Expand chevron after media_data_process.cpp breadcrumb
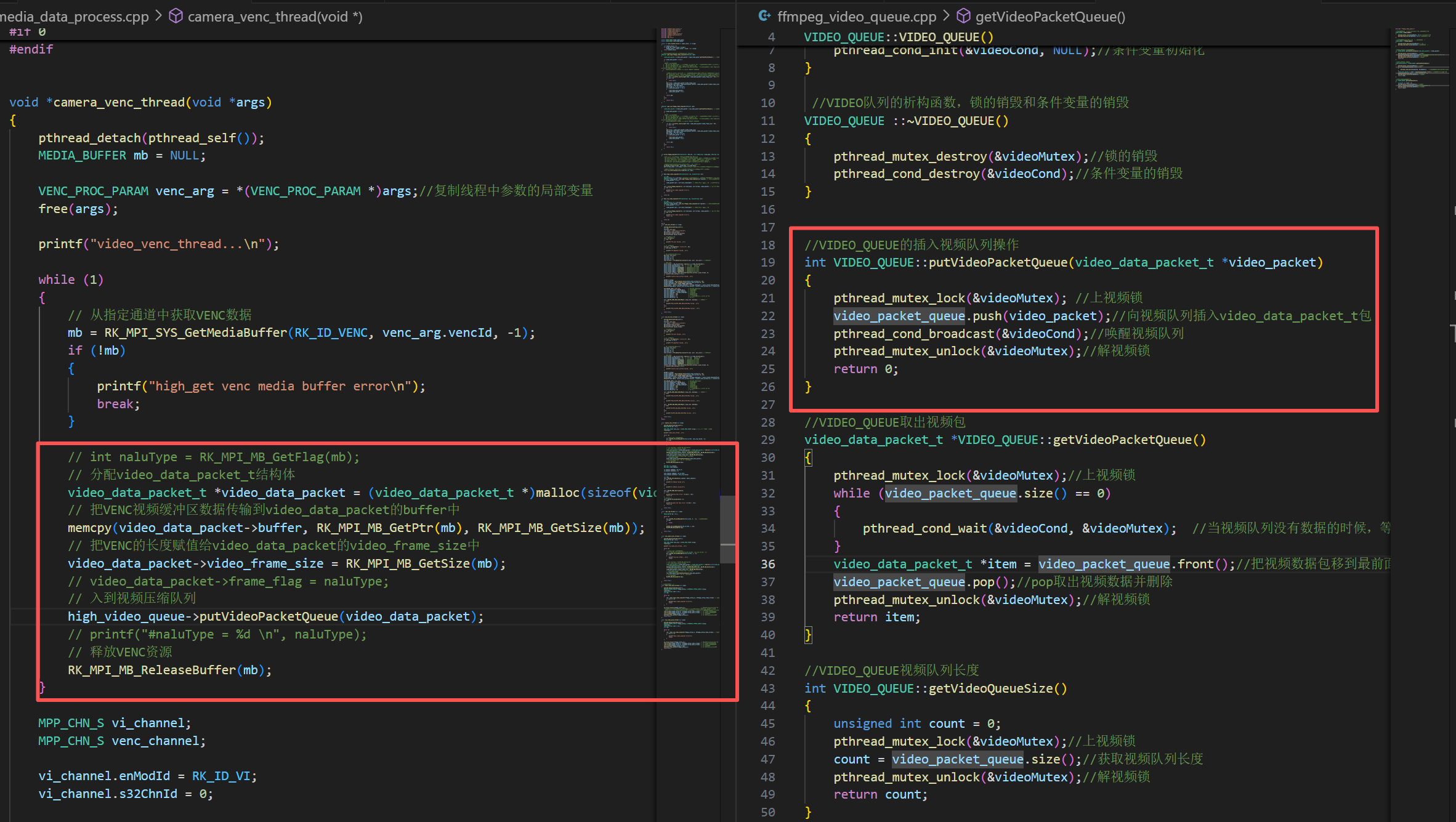 click(x=159, y=16)
